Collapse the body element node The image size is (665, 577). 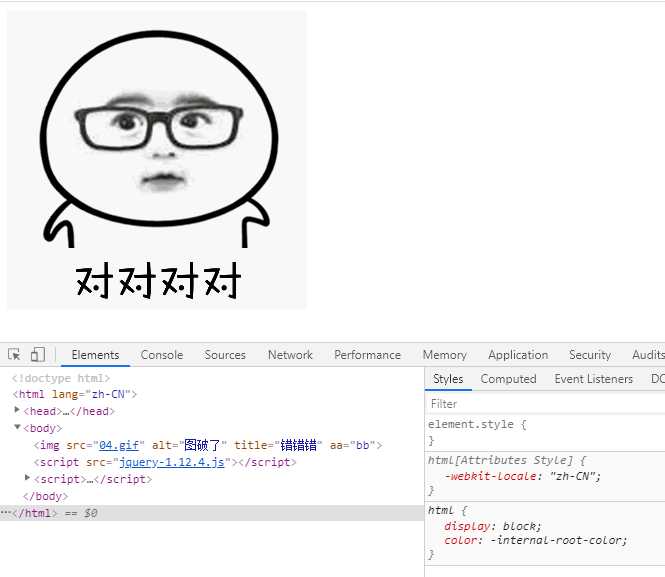17,427
